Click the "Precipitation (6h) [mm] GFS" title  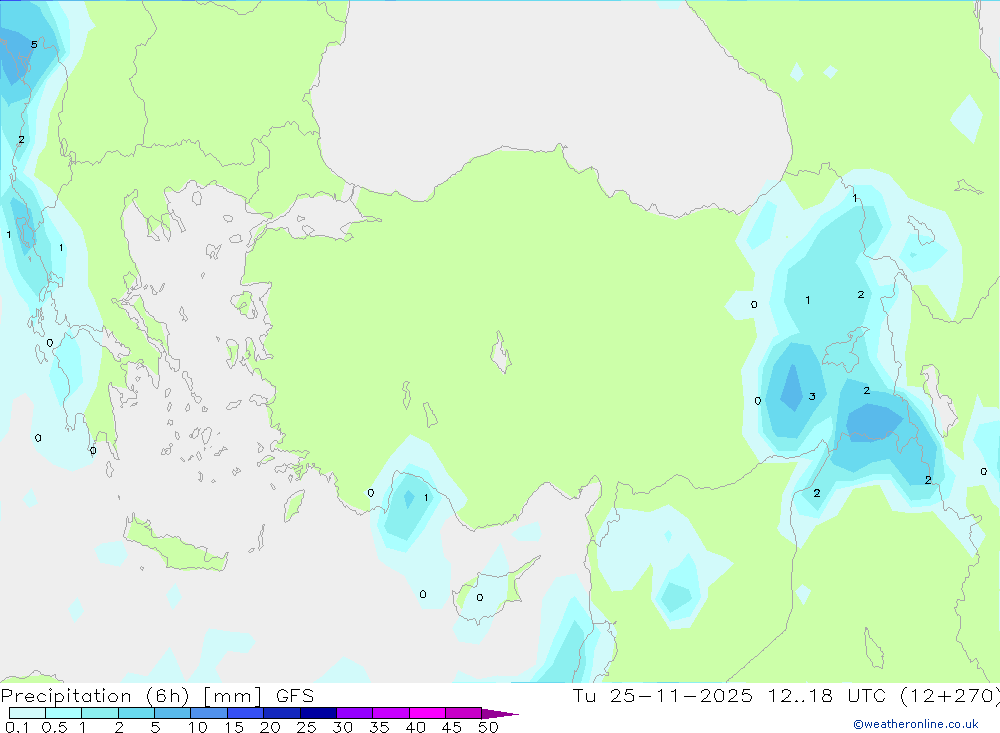(x=157, y=696)
